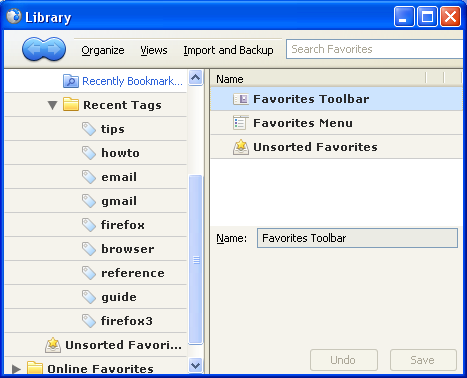Click the Search Favorites field
Screen dimensions: 467x378
click(x=375, y=49)
